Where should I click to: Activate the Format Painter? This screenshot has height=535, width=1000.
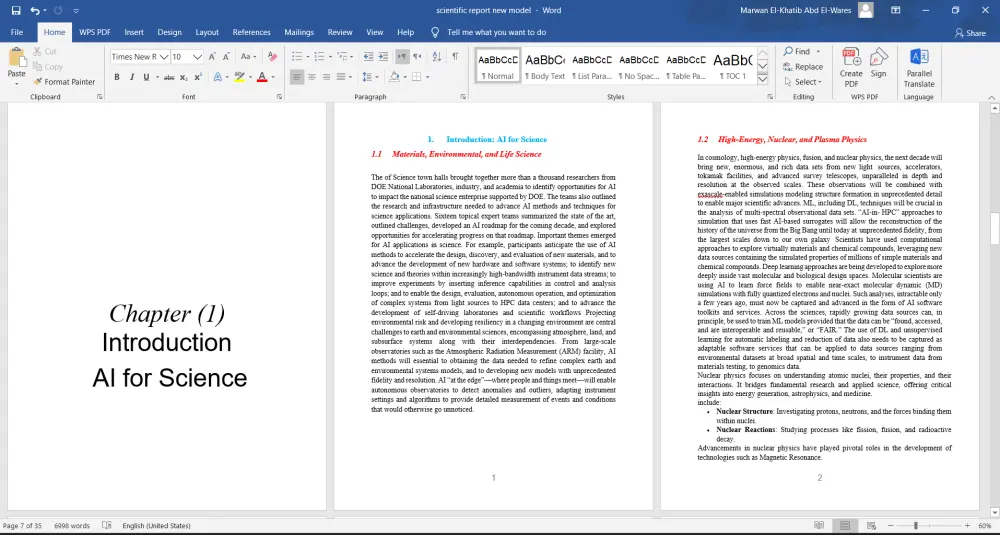64,82
